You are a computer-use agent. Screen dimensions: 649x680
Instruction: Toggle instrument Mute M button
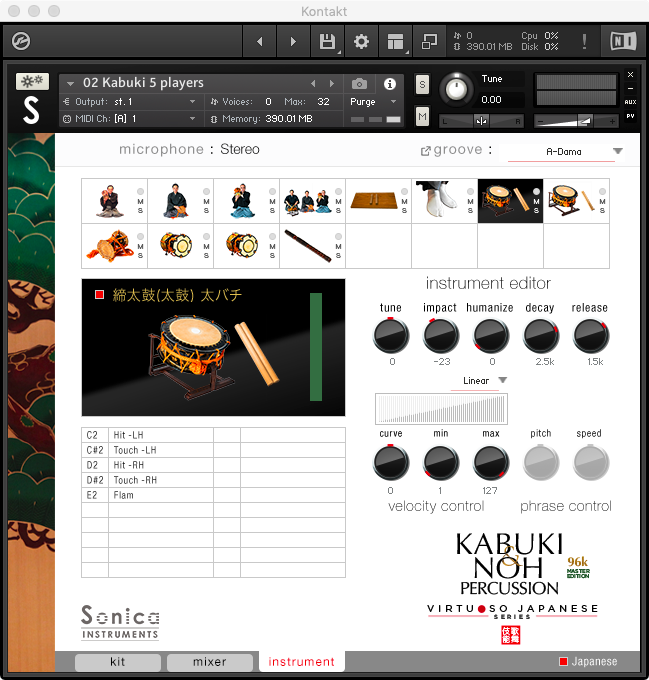[422, 116]
